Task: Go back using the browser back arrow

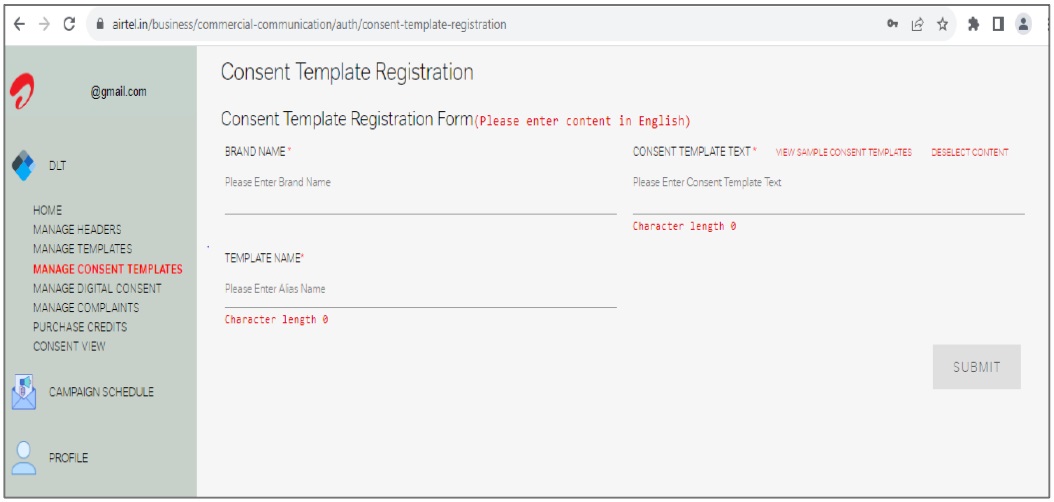Action: coord(19,24)
